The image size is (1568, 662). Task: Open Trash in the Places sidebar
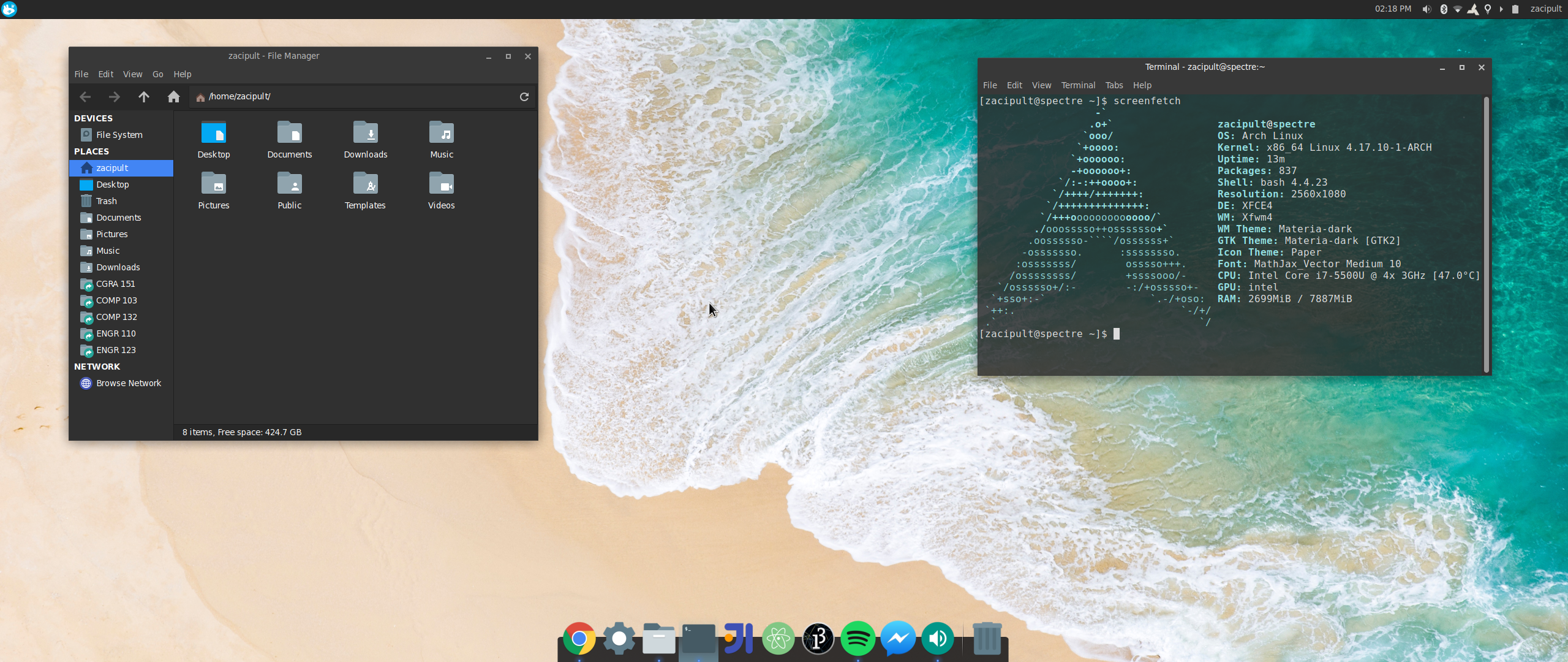click(x=121, y=201)
